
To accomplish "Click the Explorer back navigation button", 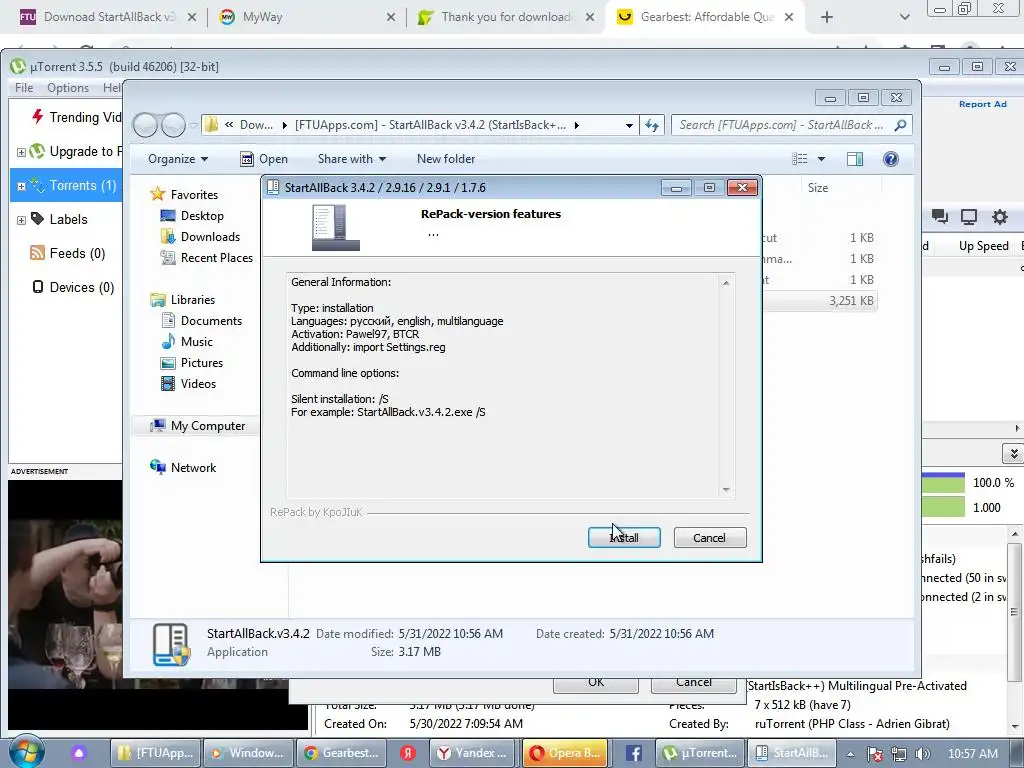I will [145, 125].
